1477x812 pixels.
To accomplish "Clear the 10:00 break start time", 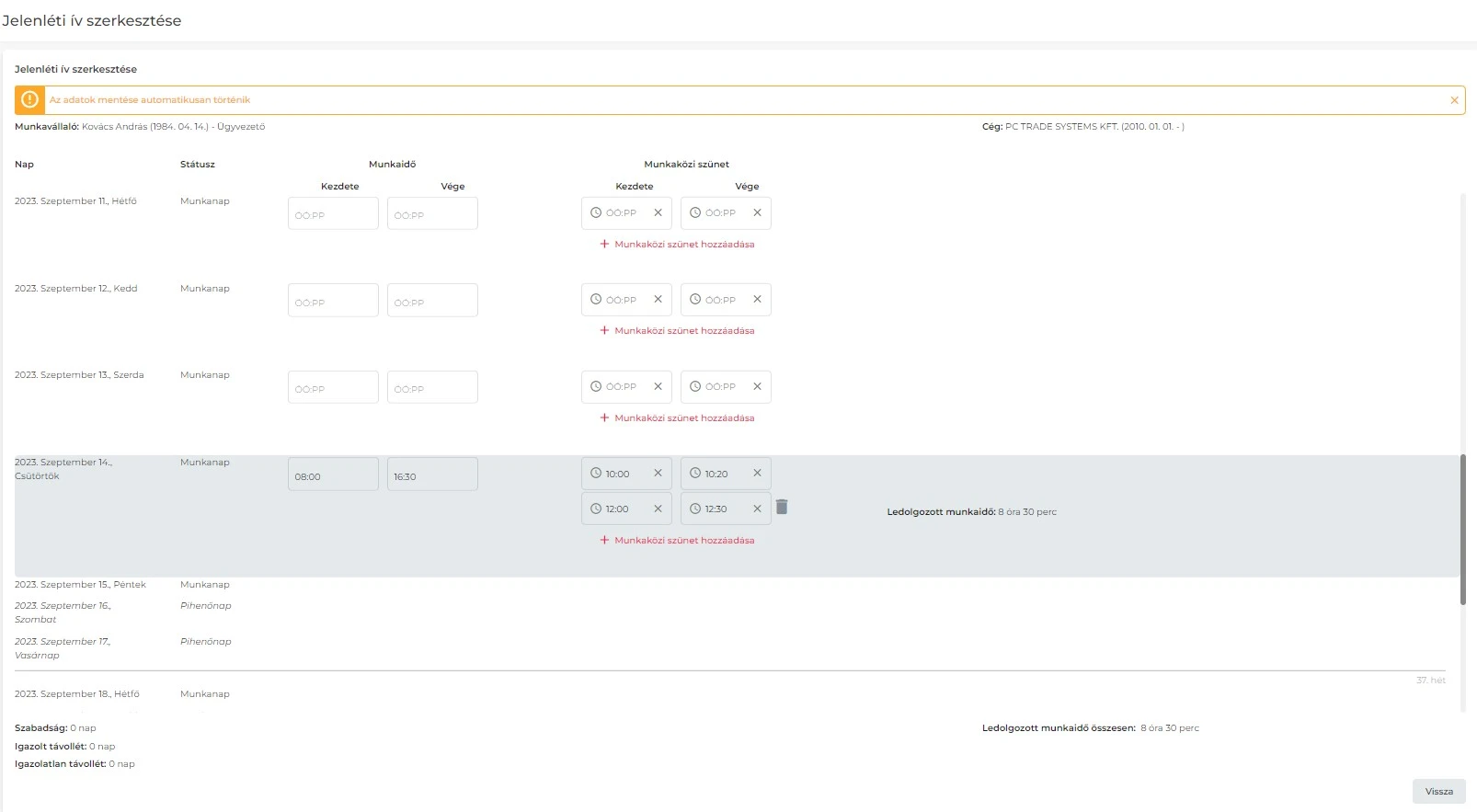I will tap(658, 474).
